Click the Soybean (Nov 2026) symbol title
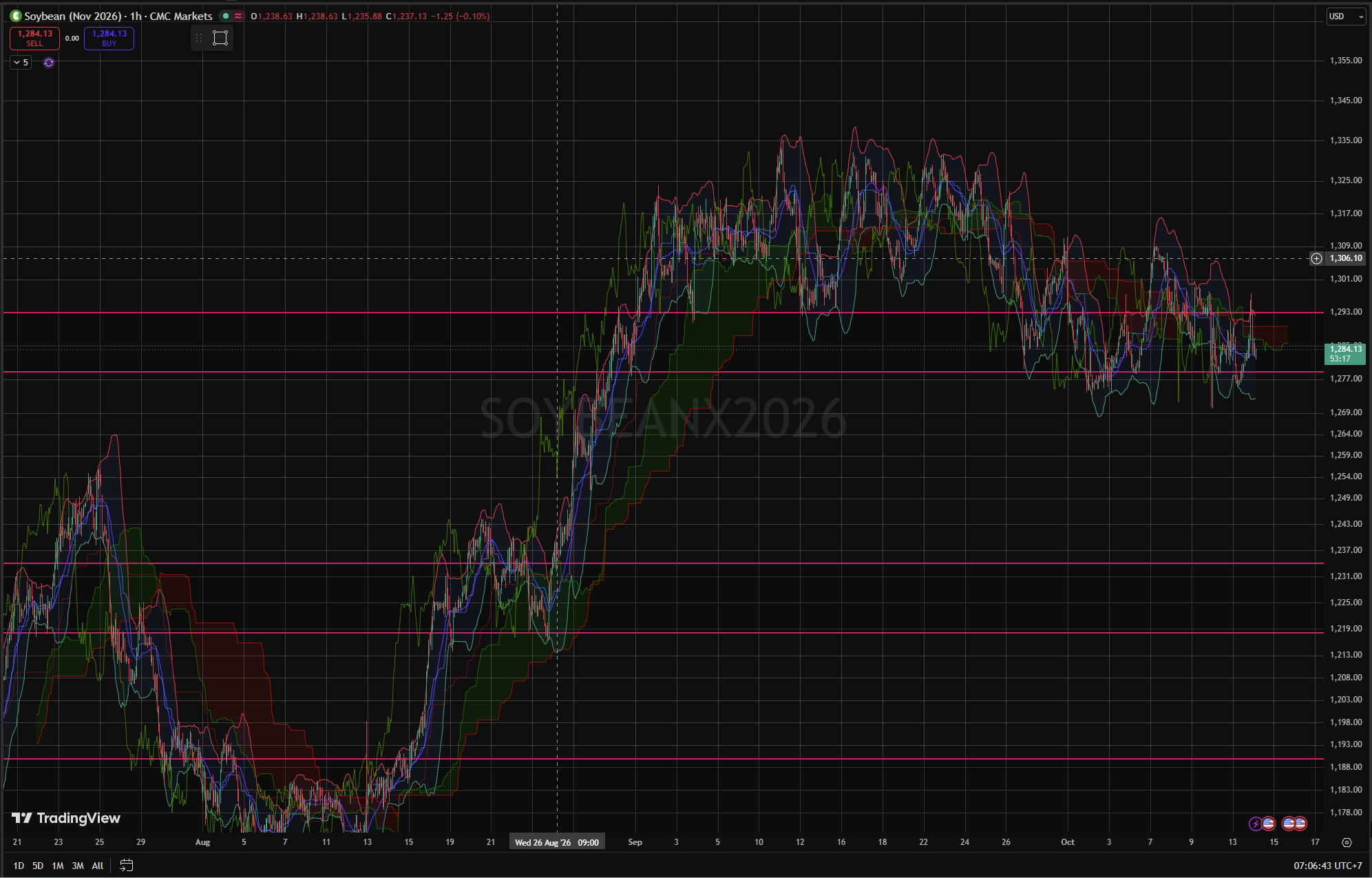This screenshot has width=1372, height=878. 73,16
